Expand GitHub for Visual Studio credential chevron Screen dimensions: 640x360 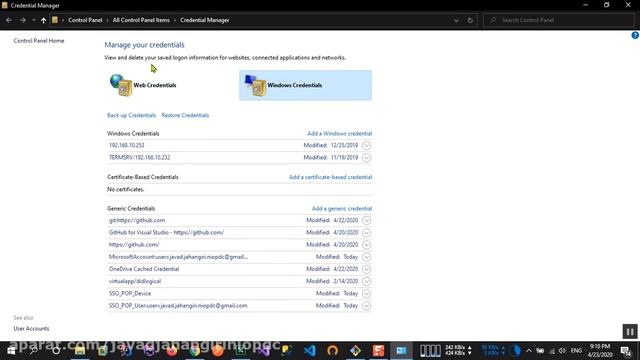coord(367,233)
